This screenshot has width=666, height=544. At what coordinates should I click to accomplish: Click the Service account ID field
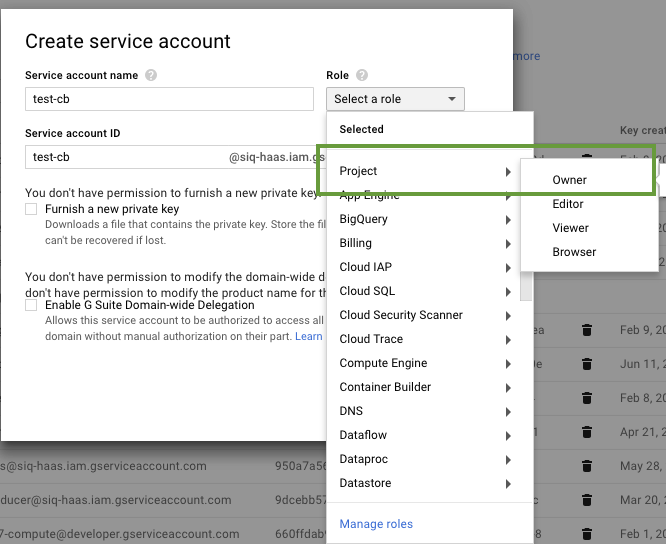pos(127,157)
